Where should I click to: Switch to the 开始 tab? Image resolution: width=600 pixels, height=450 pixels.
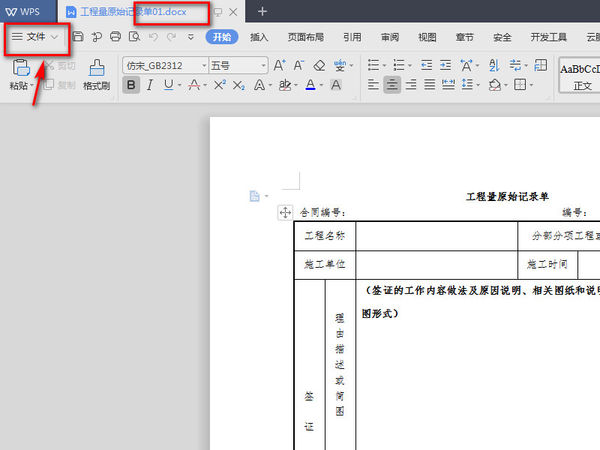222,37
